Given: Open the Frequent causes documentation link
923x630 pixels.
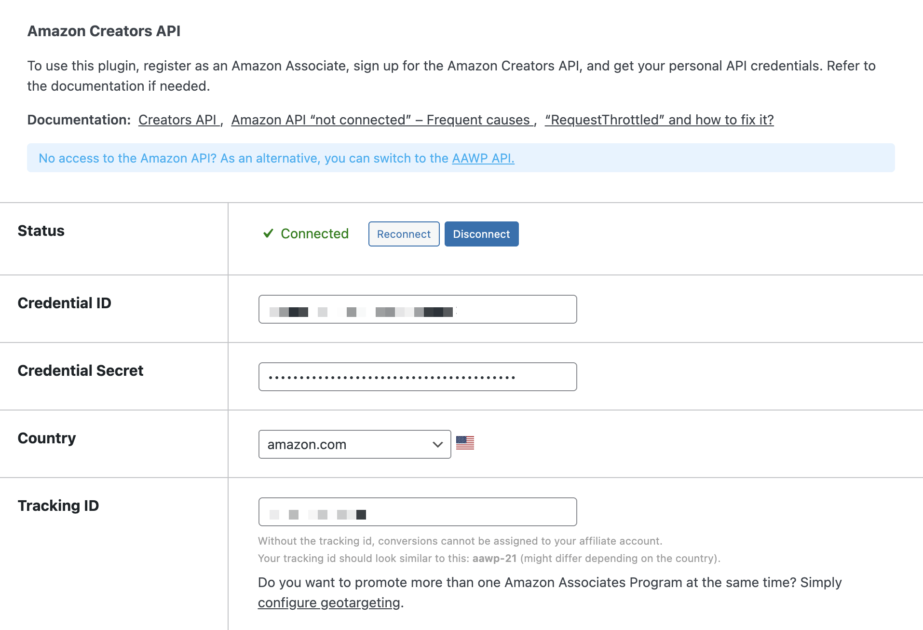Looking at the screenshot, I should [x=381, y=119].
